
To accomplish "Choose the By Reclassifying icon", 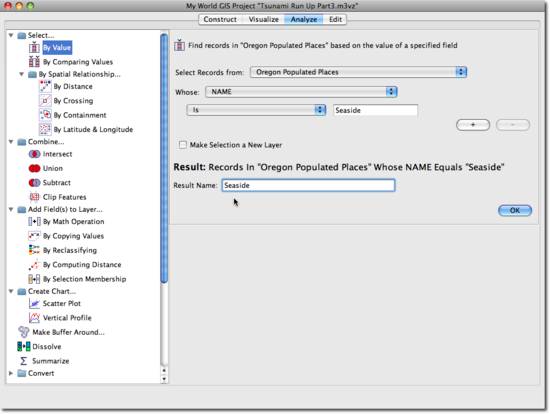I will 34,250.
